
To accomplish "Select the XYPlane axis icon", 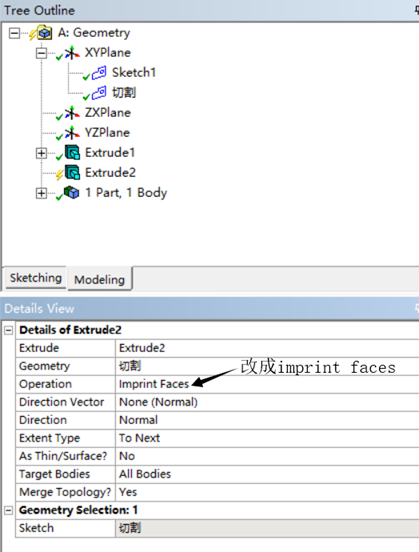I will pos(72,53).
